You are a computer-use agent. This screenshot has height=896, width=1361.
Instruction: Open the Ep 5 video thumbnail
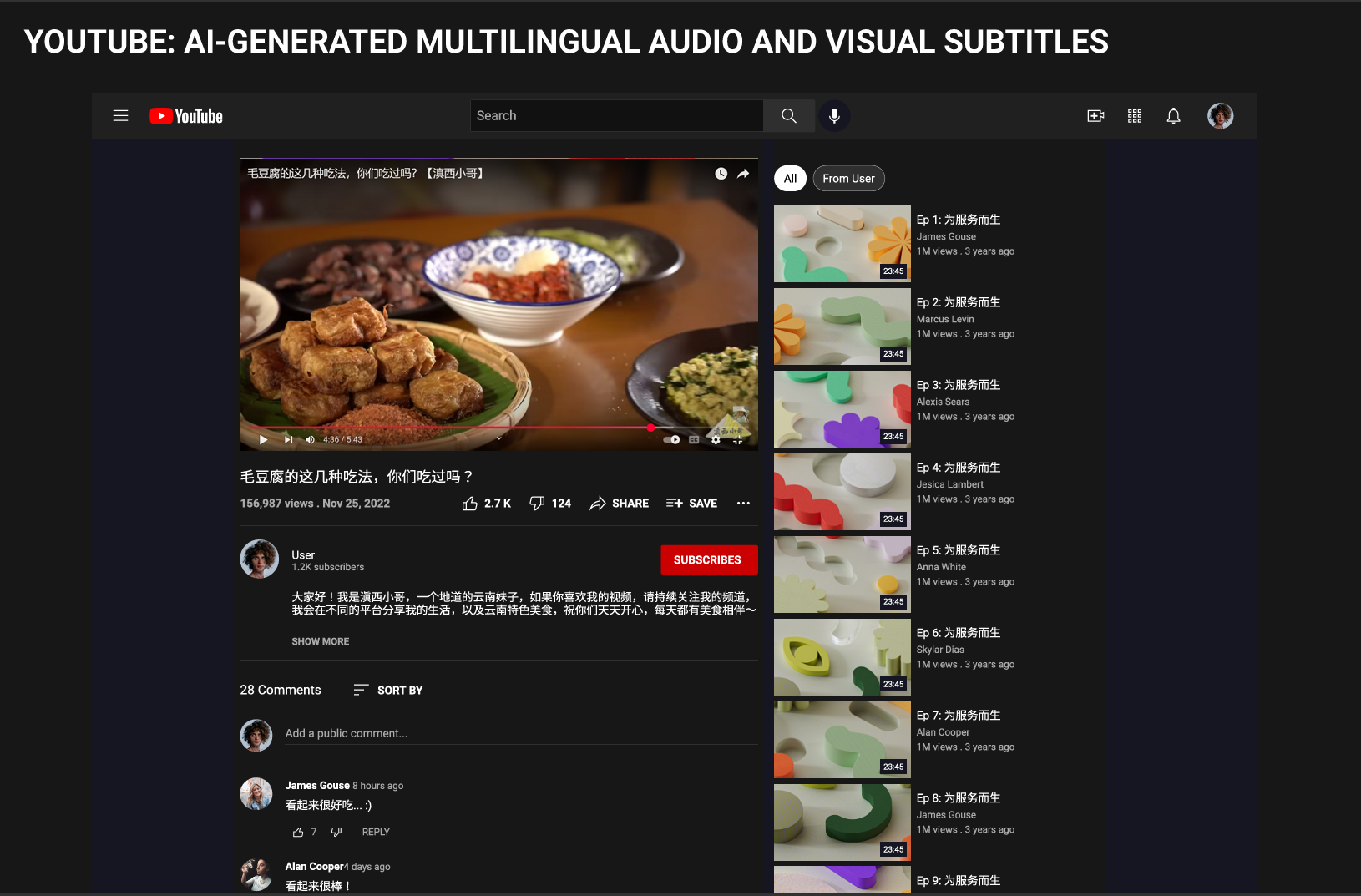click(x=842, y=575)
